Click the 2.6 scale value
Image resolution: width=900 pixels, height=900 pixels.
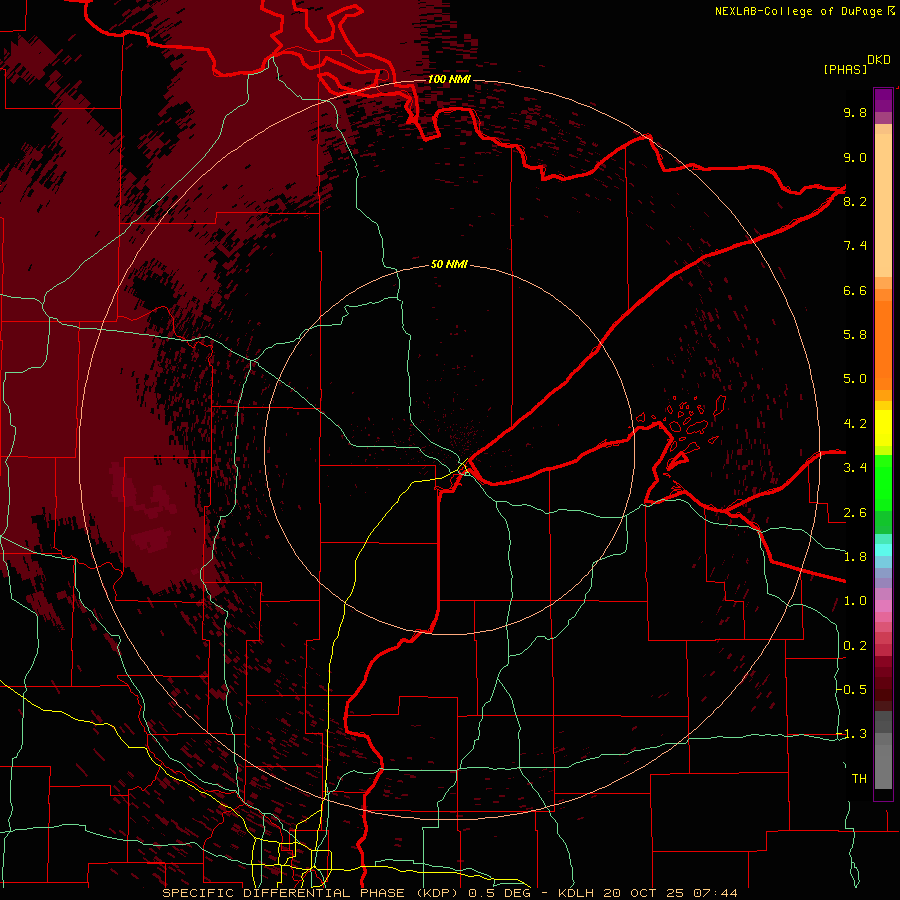click(x=855, y=513)
